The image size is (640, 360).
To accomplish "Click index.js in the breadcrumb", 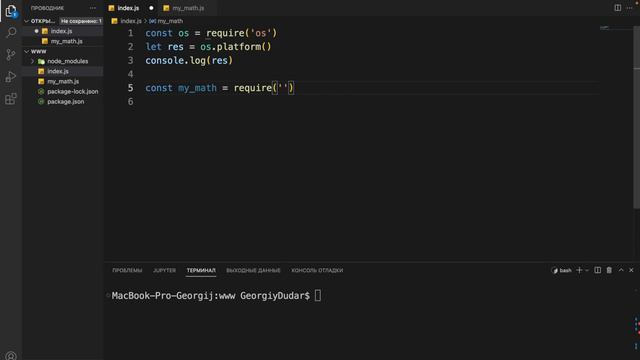I will pyautogui.click(x=131, y=21).
